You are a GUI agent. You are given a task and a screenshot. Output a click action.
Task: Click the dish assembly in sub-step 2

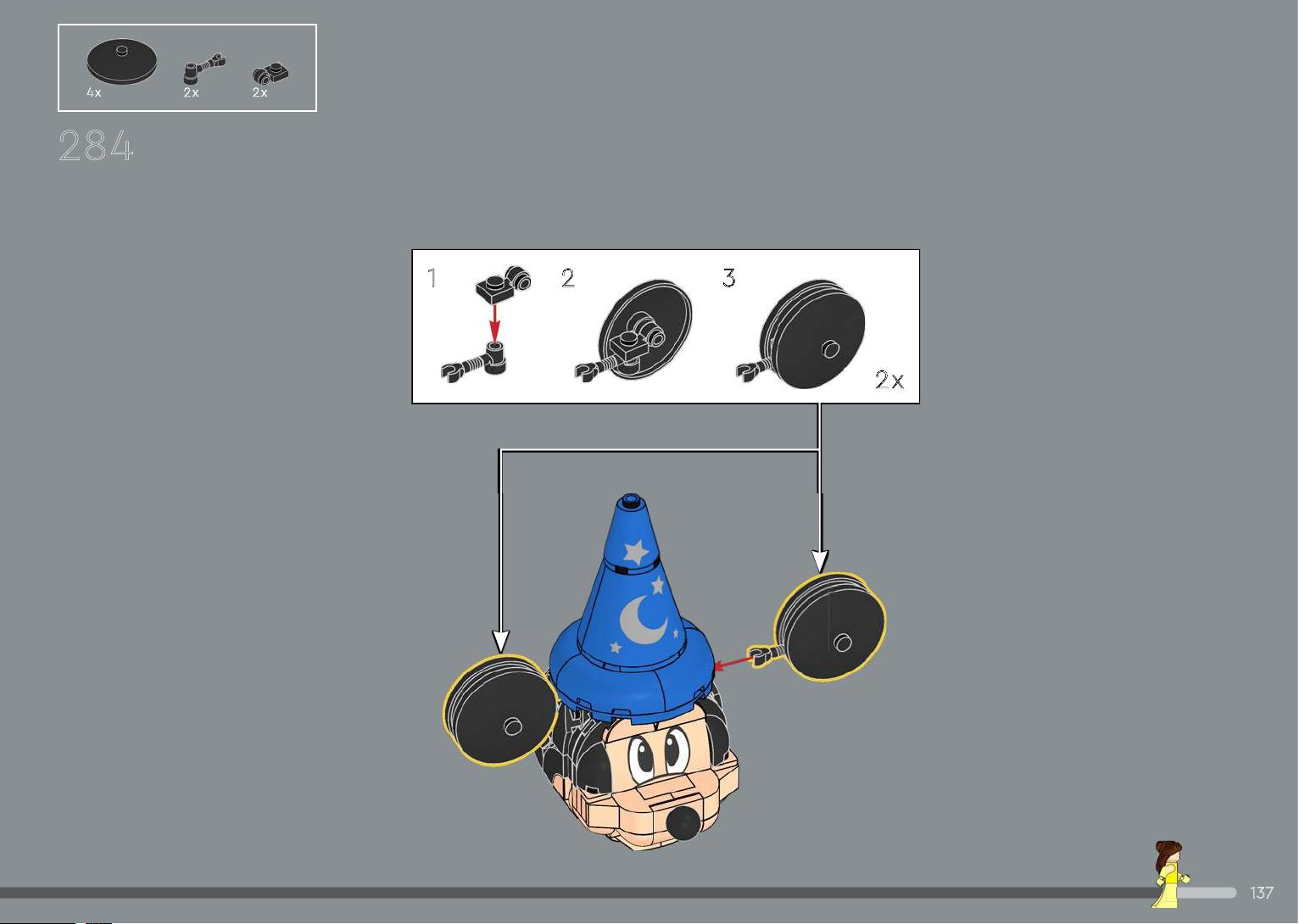(x=634, y=331)
